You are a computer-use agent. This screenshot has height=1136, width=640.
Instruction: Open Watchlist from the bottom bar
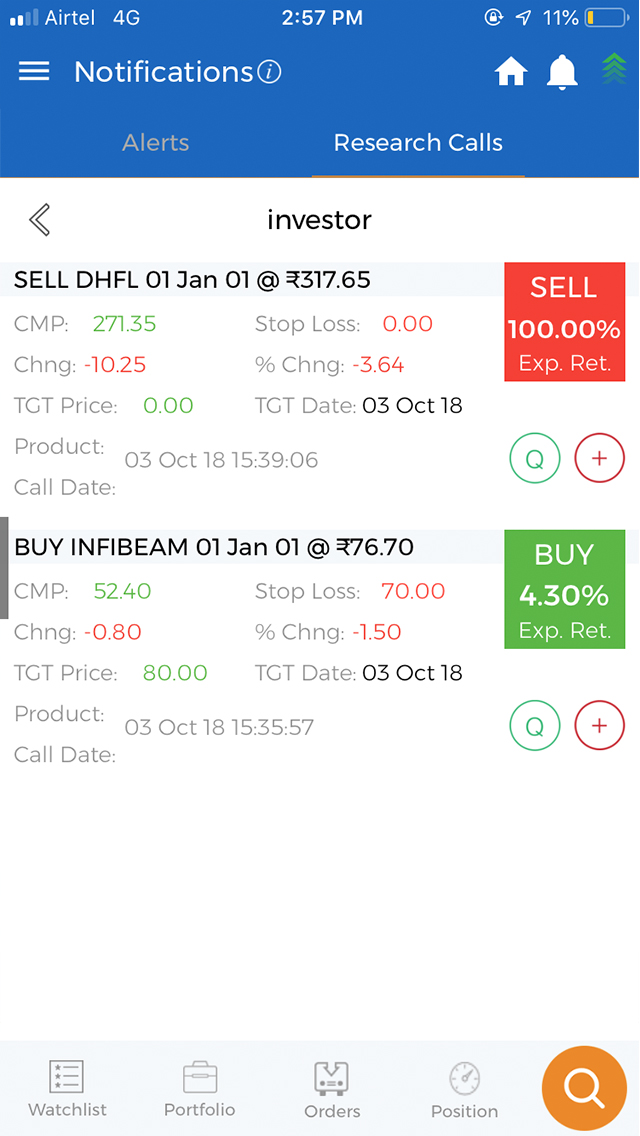click(67, 1089)
